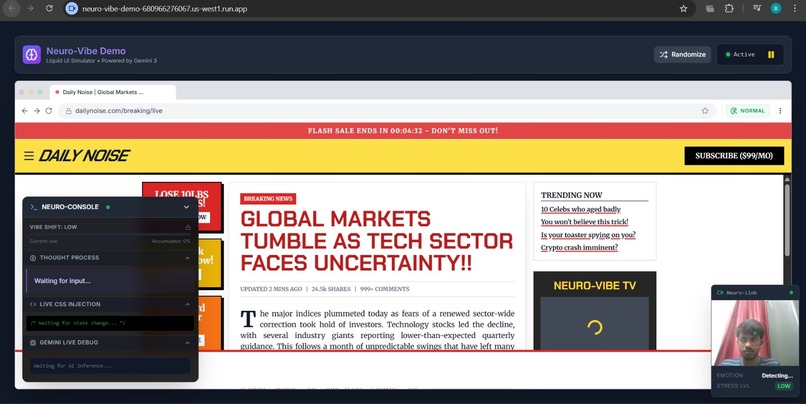Collapse the Live CSS Injection section
806x404 pixels.
(187, 304)
